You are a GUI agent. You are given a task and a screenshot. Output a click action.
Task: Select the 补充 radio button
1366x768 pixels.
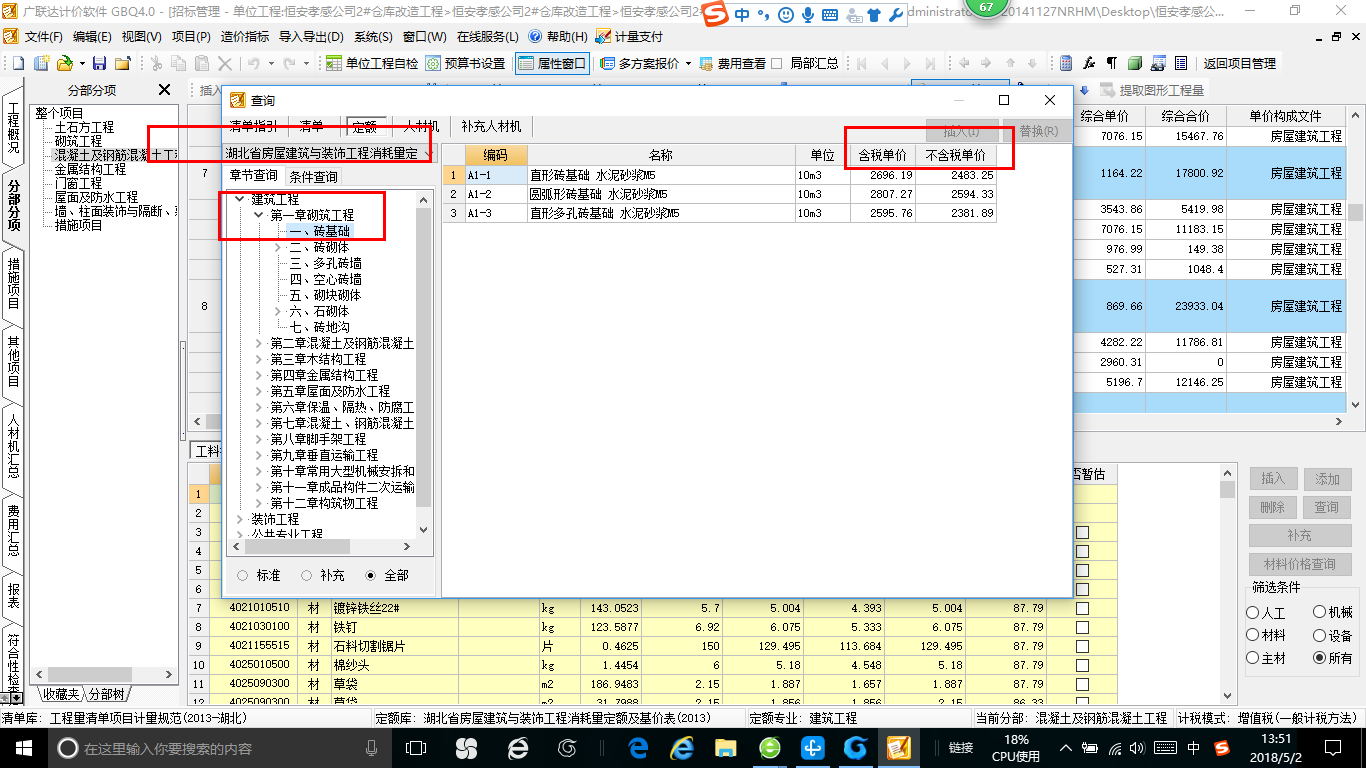pyautogui.click(x=306, y=575)
